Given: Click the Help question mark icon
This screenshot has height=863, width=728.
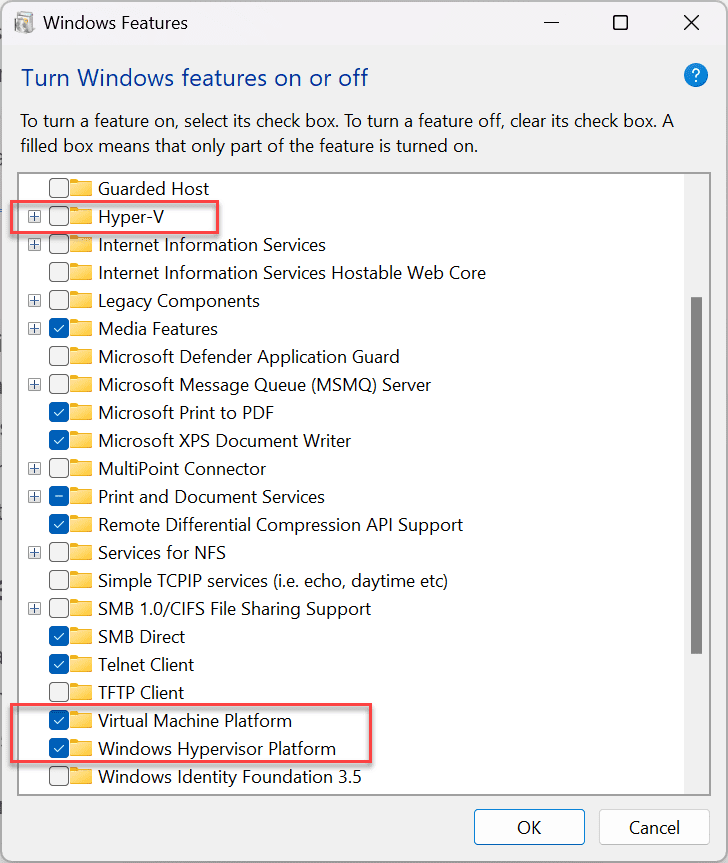Looking at the screenshot, I should (x=696, y=75).
